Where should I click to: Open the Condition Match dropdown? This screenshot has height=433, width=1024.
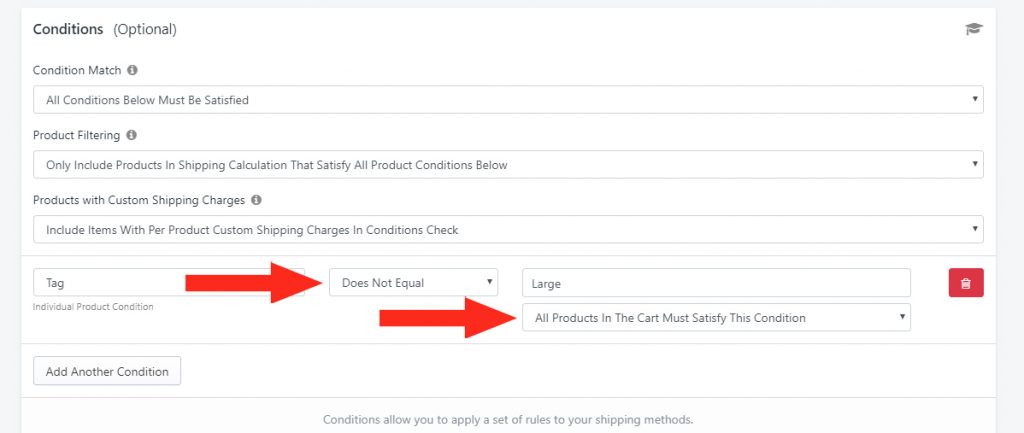508,100
